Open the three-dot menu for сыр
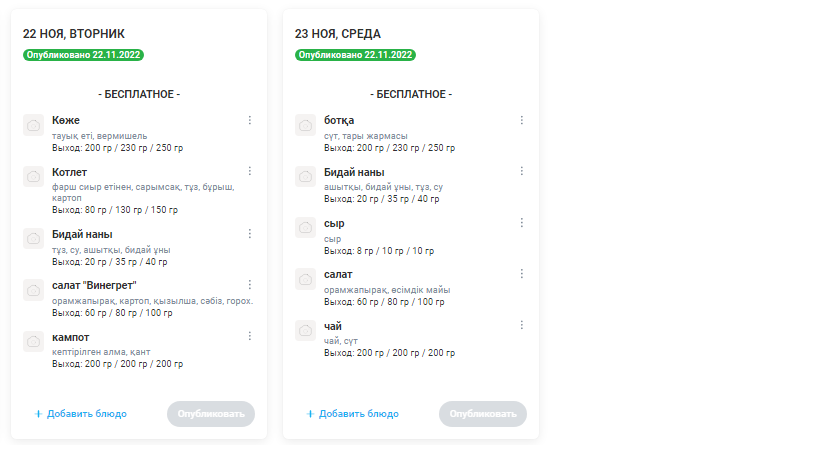Viewport: 819px width, 460px height. click(x=522, y=223)
